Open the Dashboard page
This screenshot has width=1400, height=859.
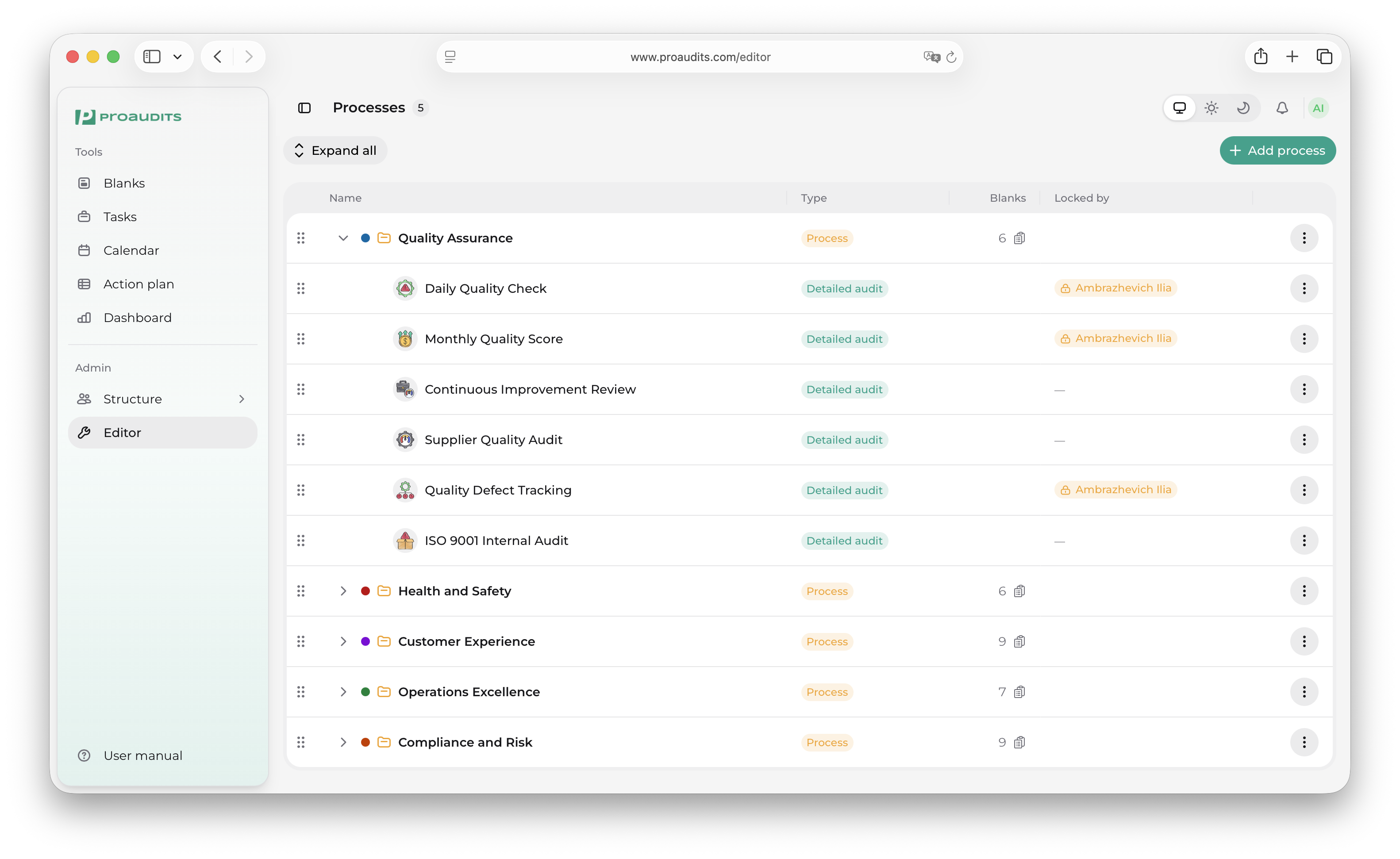162,318
